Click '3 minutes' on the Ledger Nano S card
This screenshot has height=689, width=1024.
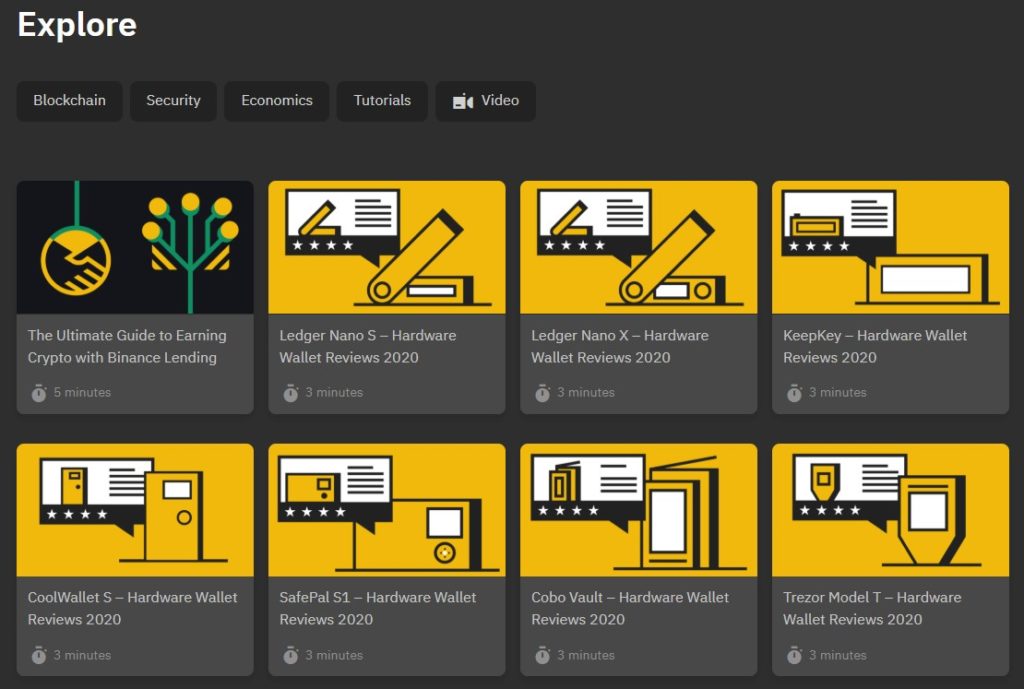coord(334,393)
